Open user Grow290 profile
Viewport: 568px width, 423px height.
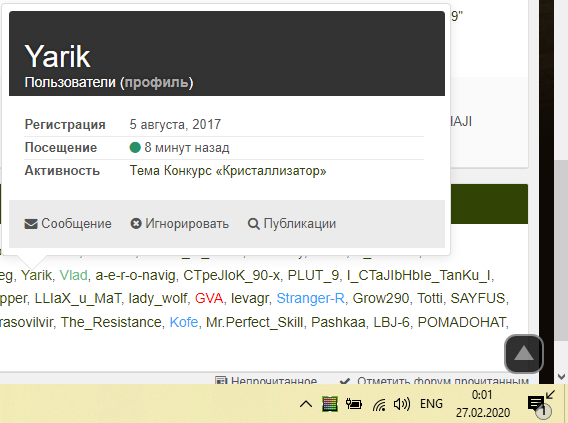click(381, 298)
